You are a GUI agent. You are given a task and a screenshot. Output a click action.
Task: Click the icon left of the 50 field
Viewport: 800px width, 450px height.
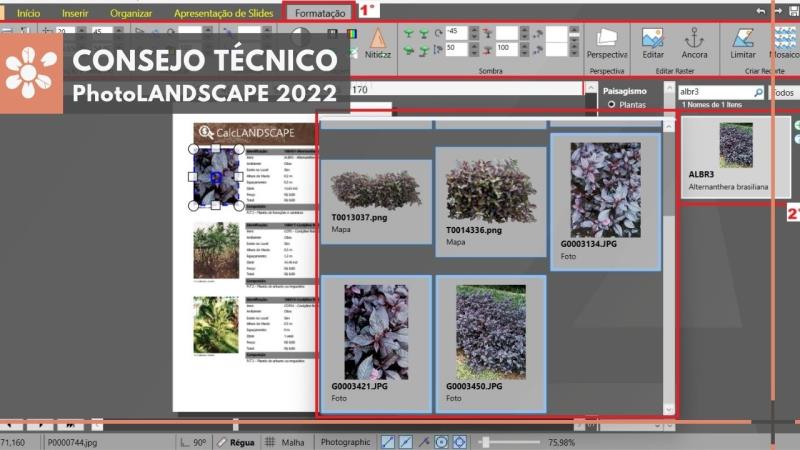(x=438, y=50)
